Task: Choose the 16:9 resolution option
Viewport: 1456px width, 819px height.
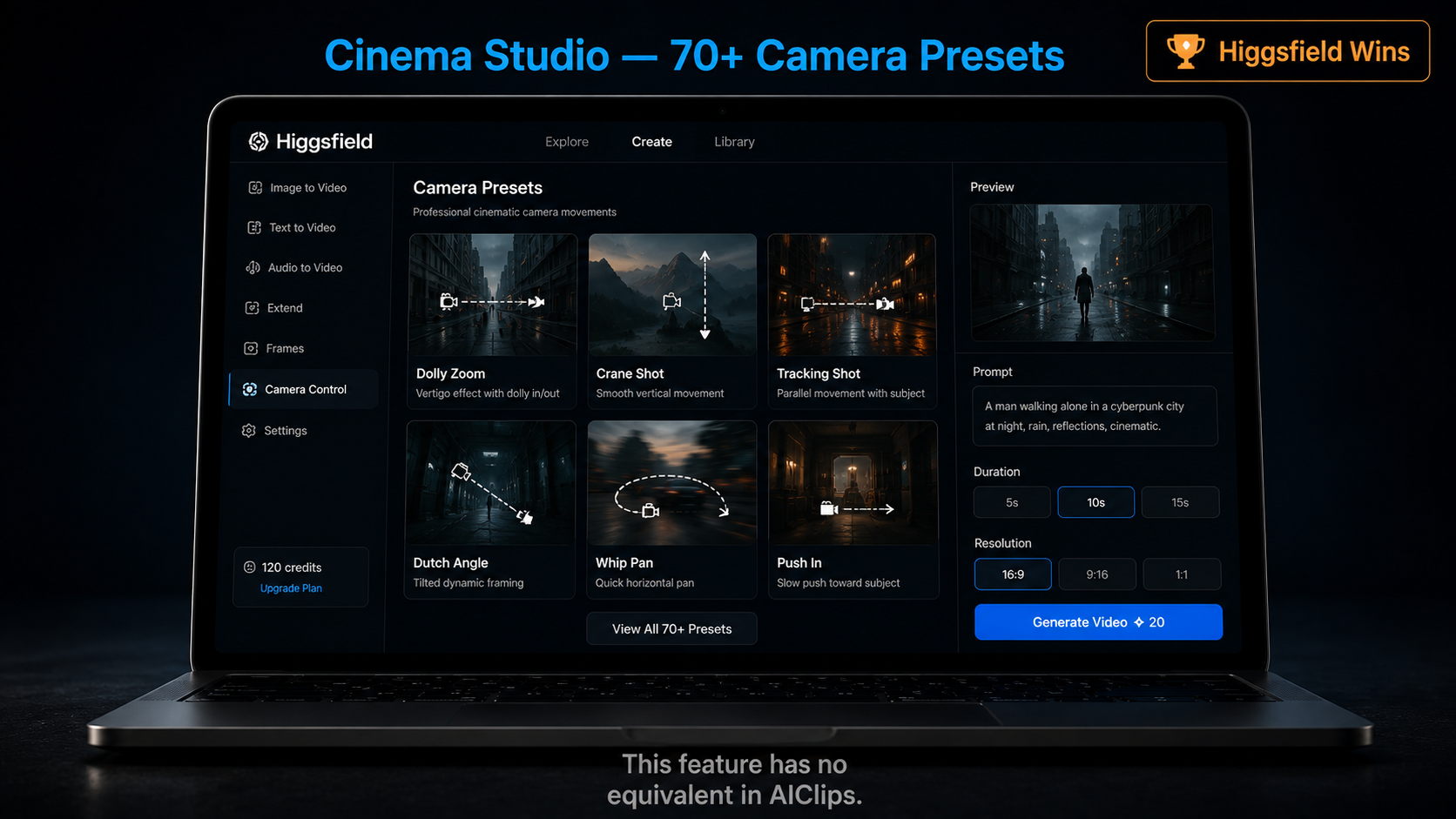Action: coord(1013,574)
